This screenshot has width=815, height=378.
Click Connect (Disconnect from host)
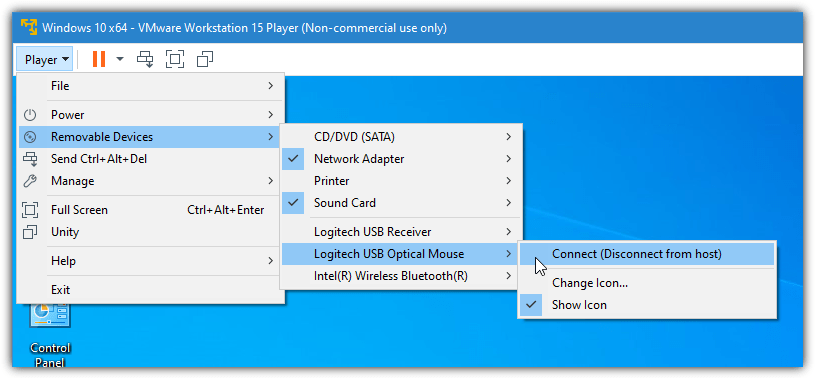pyautogui.click(x=647, y=254)
